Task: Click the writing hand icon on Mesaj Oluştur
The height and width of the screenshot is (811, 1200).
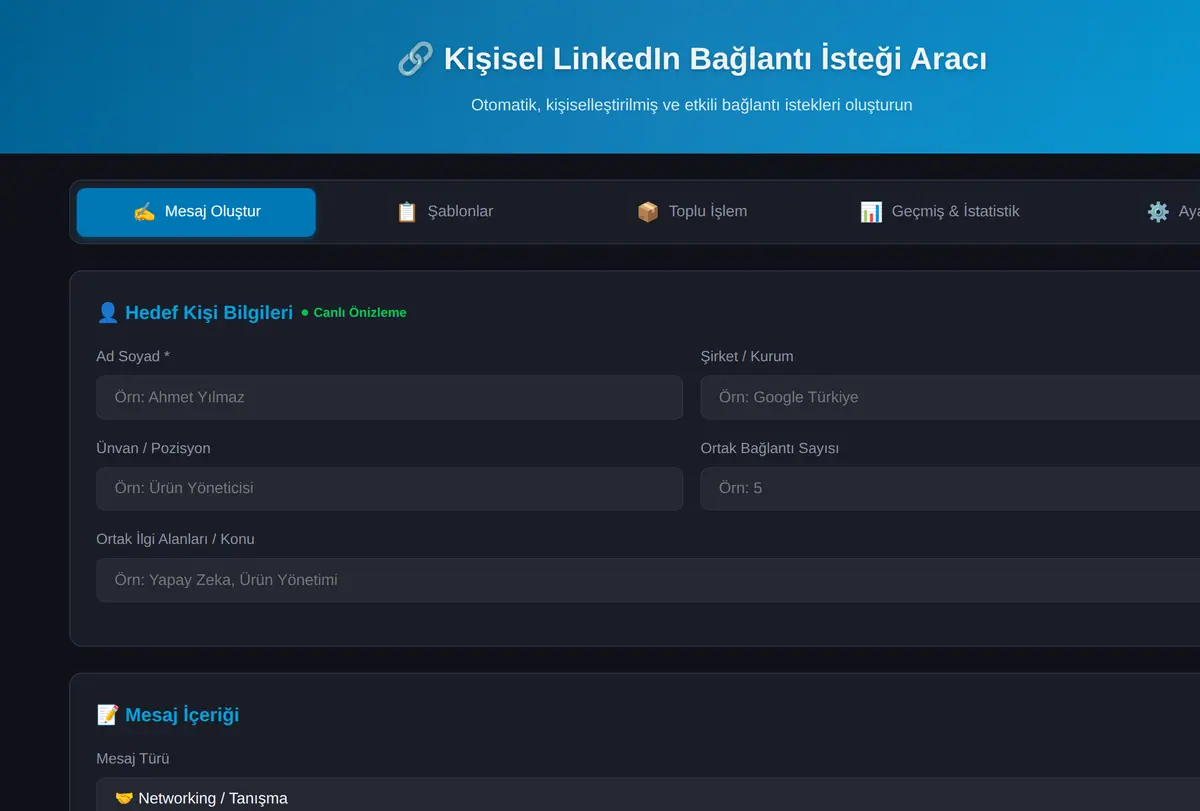Action: click(x=144, y=212)
